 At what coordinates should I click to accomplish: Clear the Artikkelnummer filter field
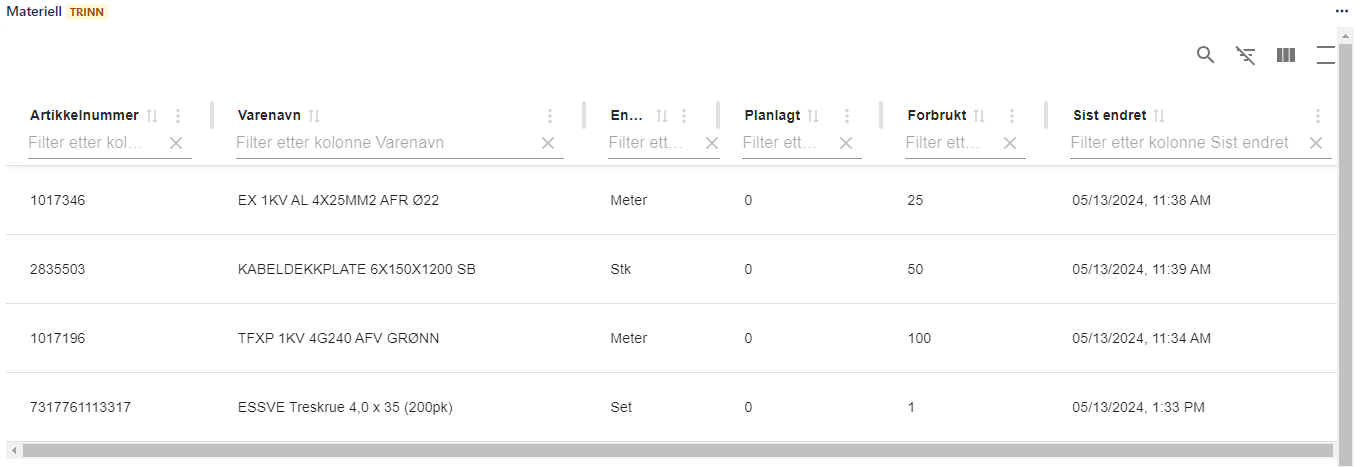point(176,143)
